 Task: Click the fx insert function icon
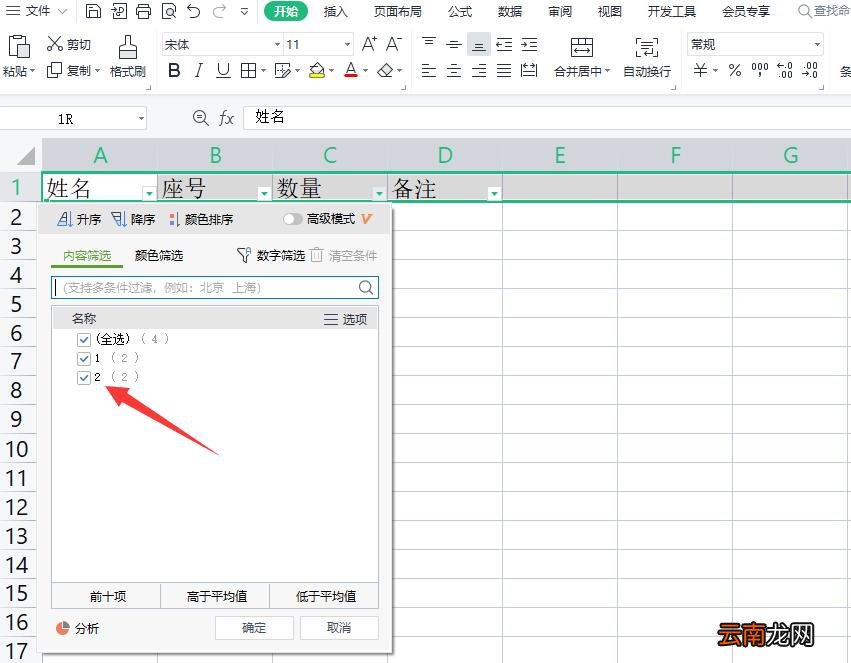226,118
